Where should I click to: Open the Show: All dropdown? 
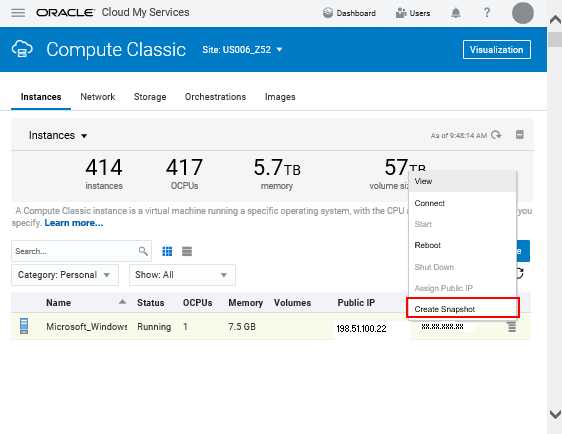(x=182, y=275)
